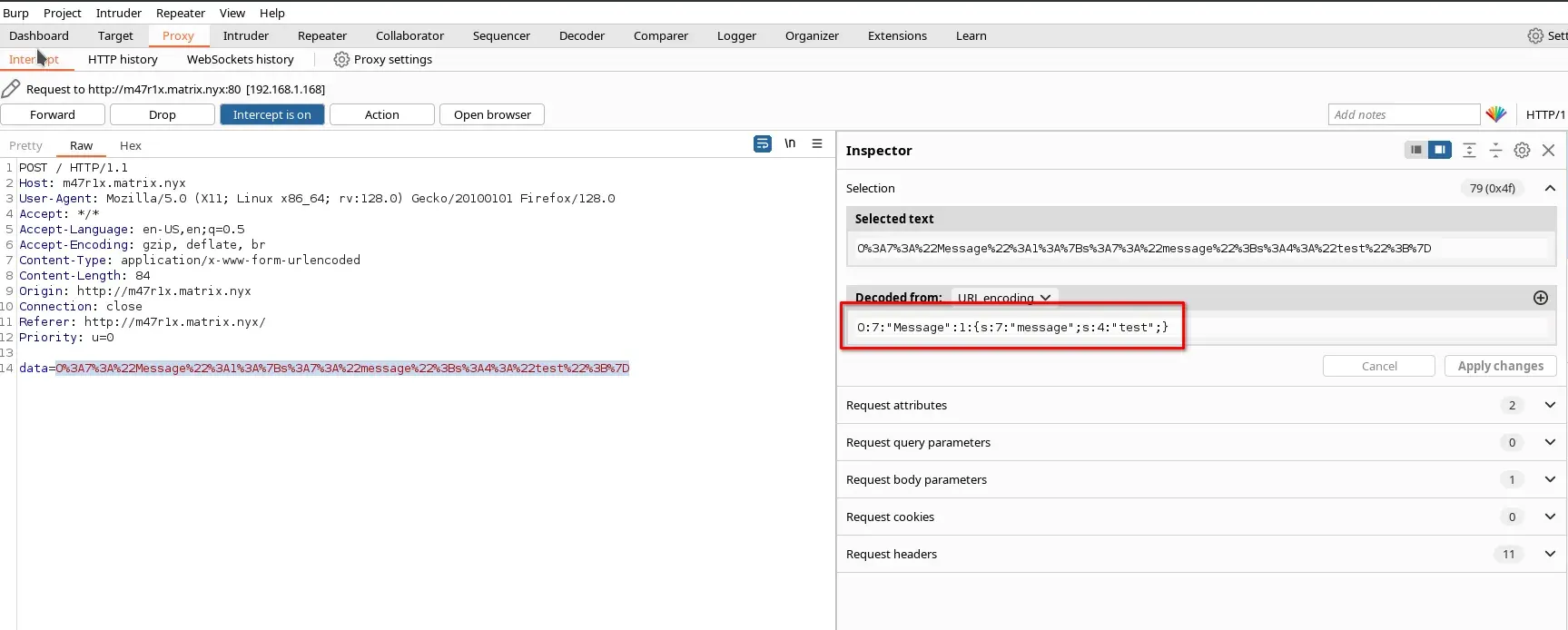1568x630 pixels.
Task: Expand the Request headers section
Action: [1550, 554]
